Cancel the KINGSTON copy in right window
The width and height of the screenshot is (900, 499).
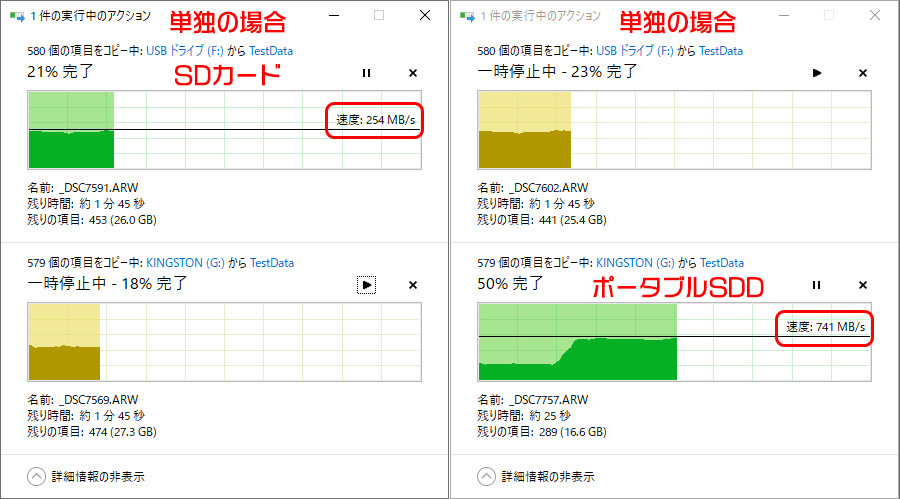click(863, 285)
